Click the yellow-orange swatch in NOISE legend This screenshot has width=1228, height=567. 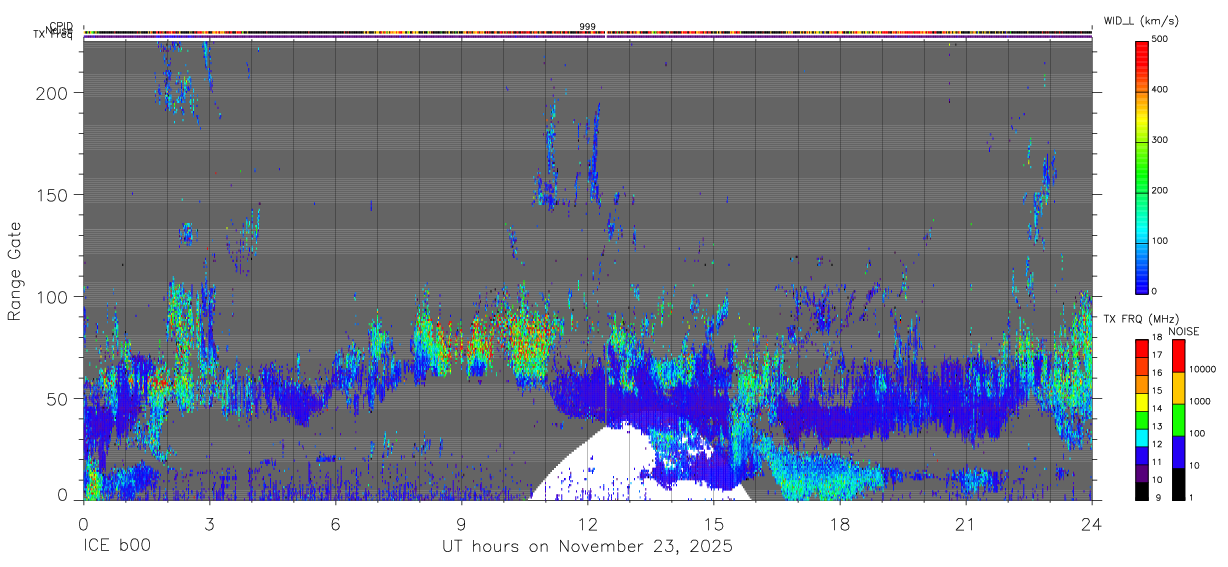(x=1178, y=388)
